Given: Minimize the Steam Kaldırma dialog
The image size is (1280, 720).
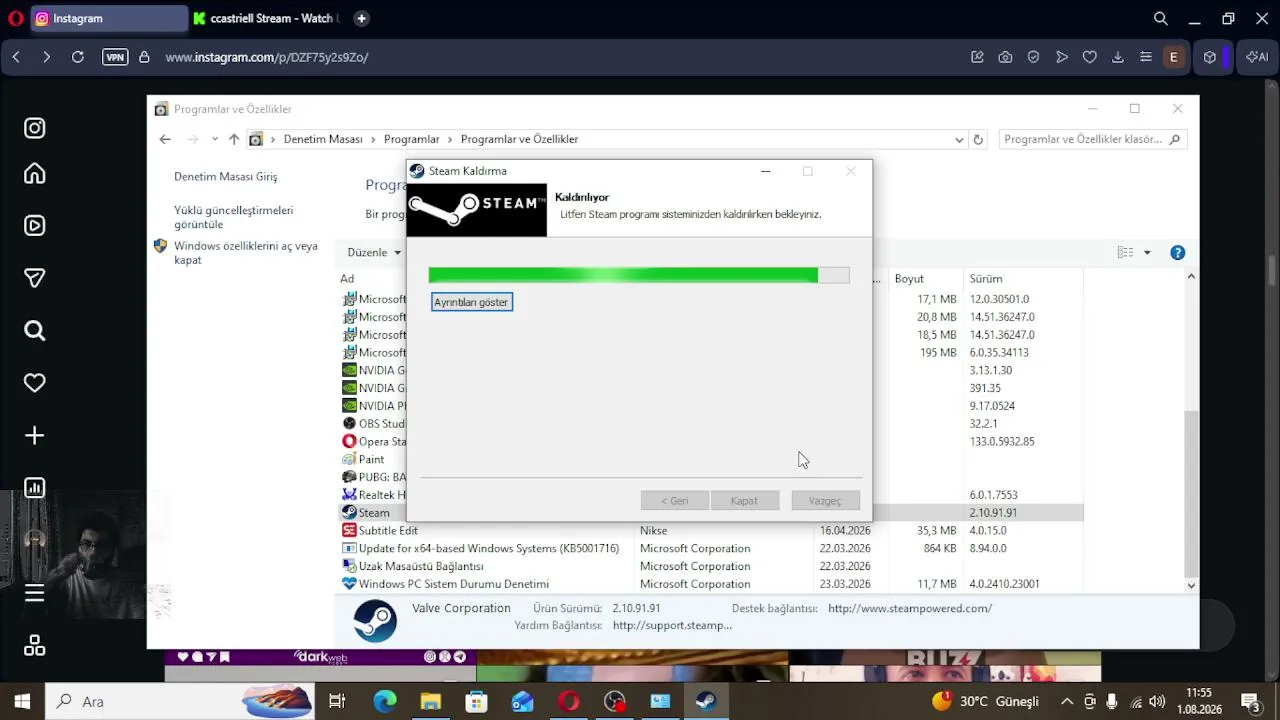Looking at the screenshot, I should [766, 171].
